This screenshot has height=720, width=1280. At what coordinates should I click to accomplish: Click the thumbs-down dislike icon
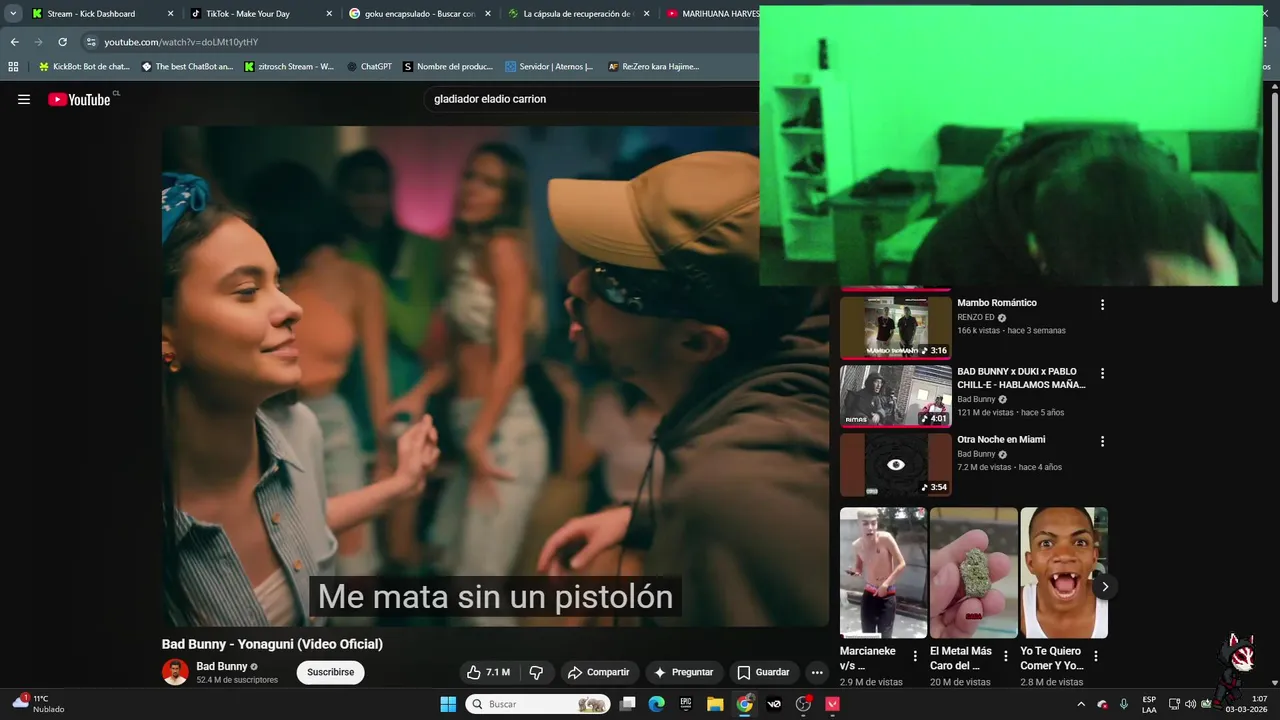click(x=536, y=672)
